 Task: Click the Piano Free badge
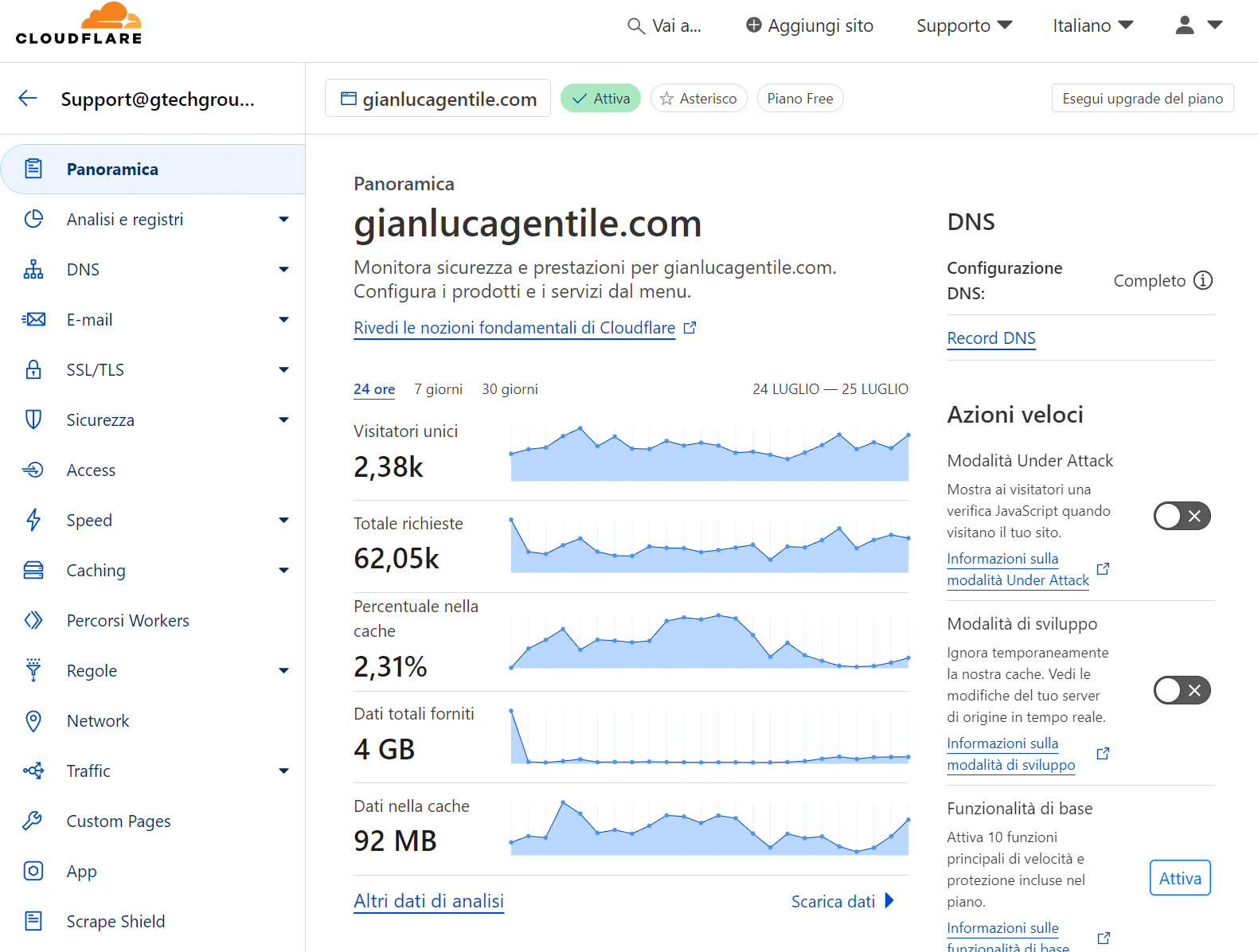click(800, 99)
